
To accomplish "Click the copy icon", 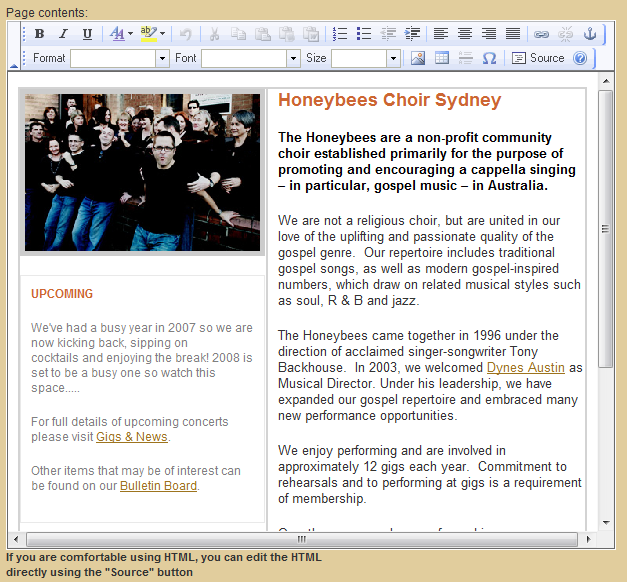I will point(238,34).
